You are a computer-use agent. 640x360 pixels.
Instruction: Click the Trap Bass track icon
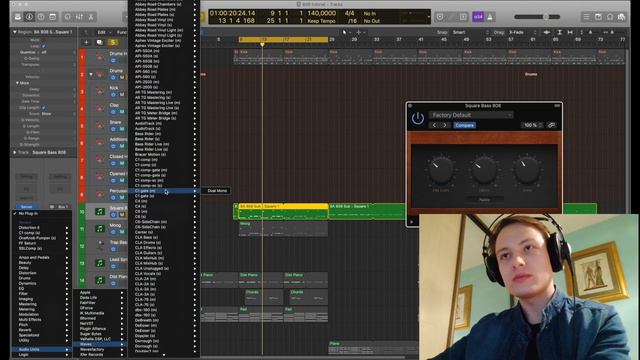[x=100, y=246]
